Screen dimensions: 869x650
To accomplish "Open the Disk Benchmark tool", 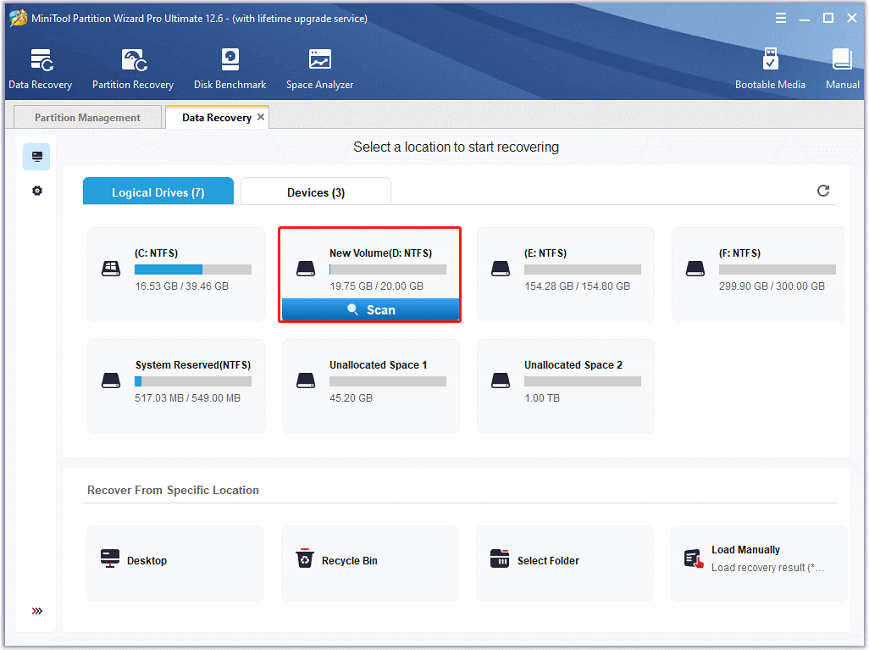I will [230, 69].
